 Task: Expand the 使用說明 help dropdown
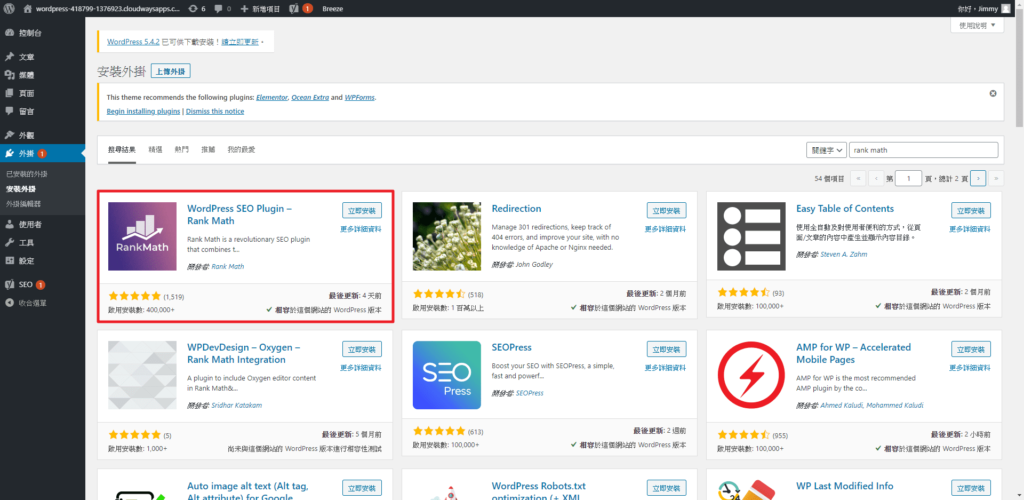pyautogui.click(x=978, y=25)
